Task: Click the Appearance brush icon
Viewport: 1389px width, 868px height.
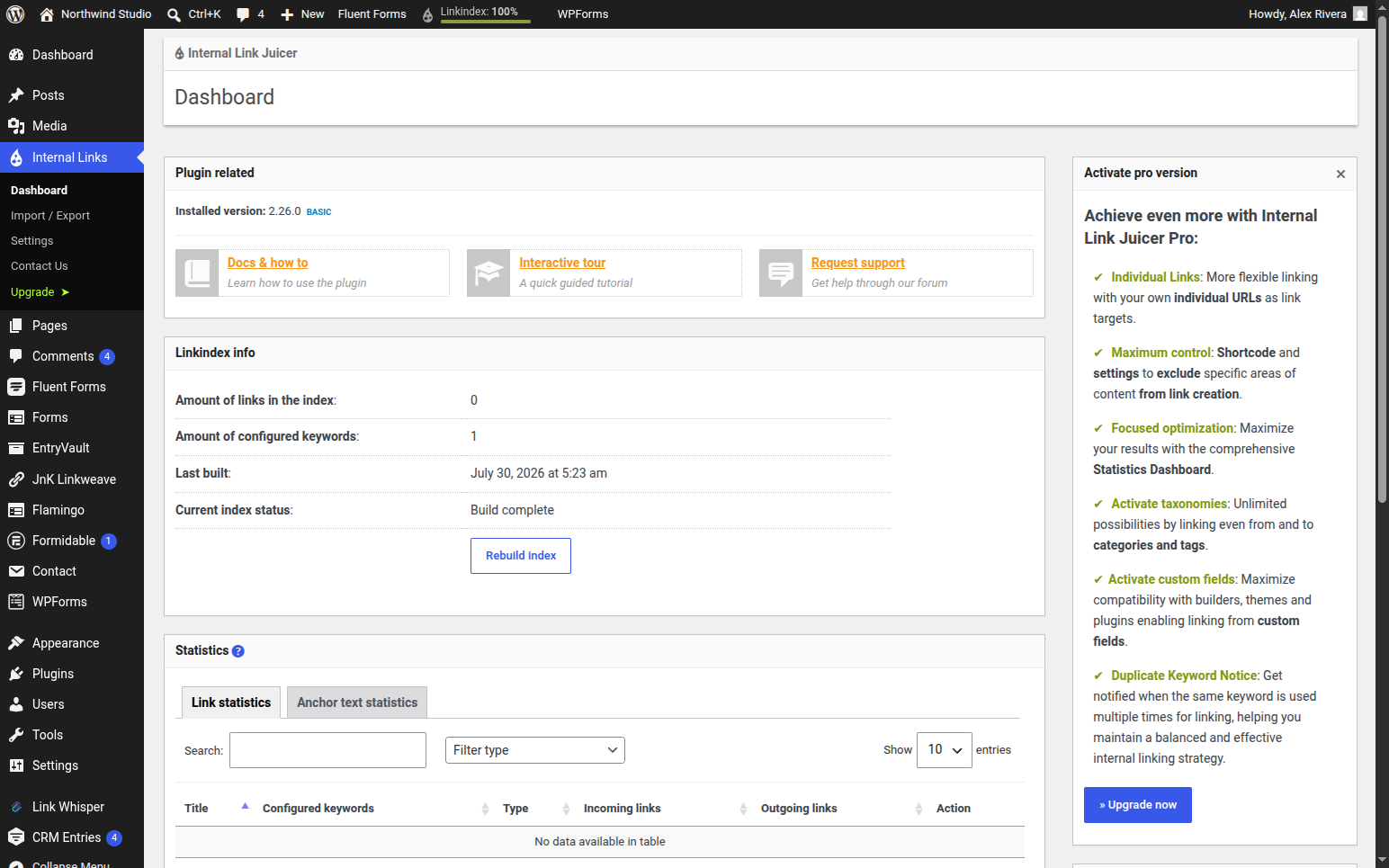Action: pyautogui.click(x=16, y=643)
